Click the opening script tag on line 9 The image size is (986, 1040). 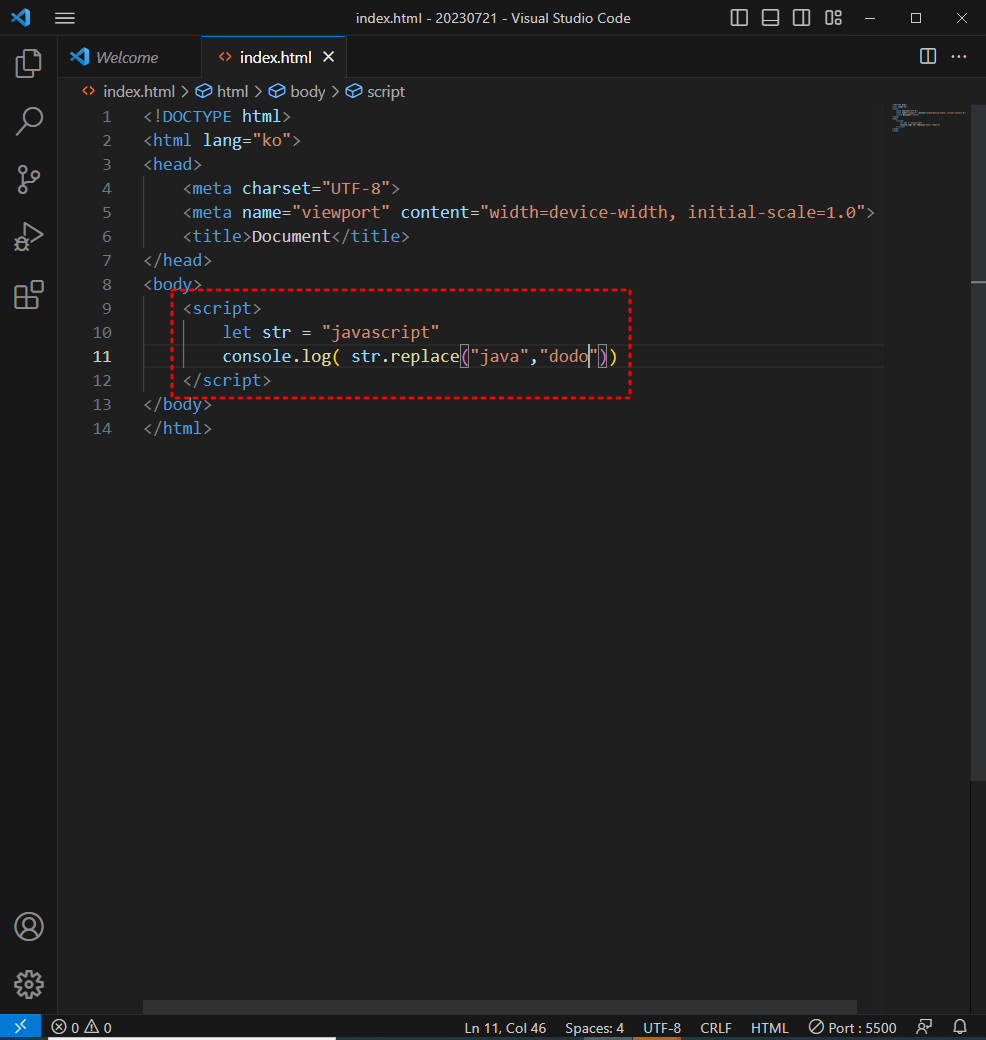[222, 308]
